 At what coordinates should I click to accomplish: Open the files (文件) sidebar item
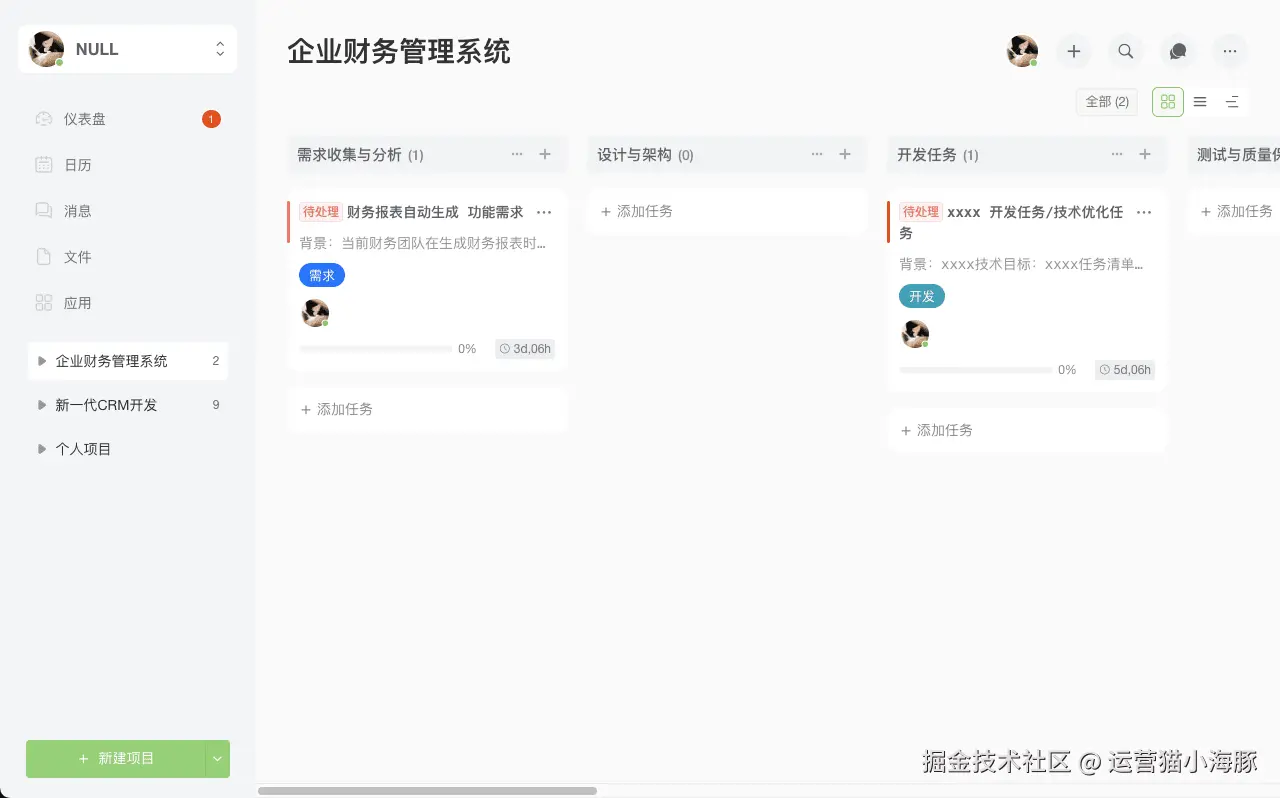(128, 257)
